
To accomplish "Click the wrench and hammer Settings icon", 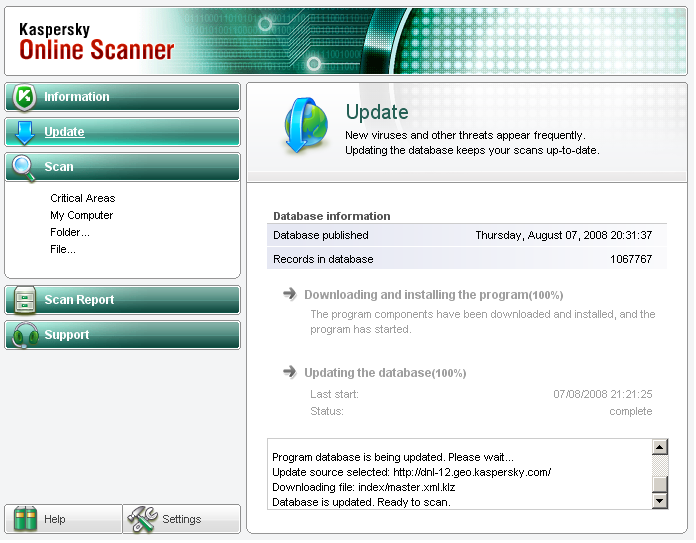I will coord(142,520).
